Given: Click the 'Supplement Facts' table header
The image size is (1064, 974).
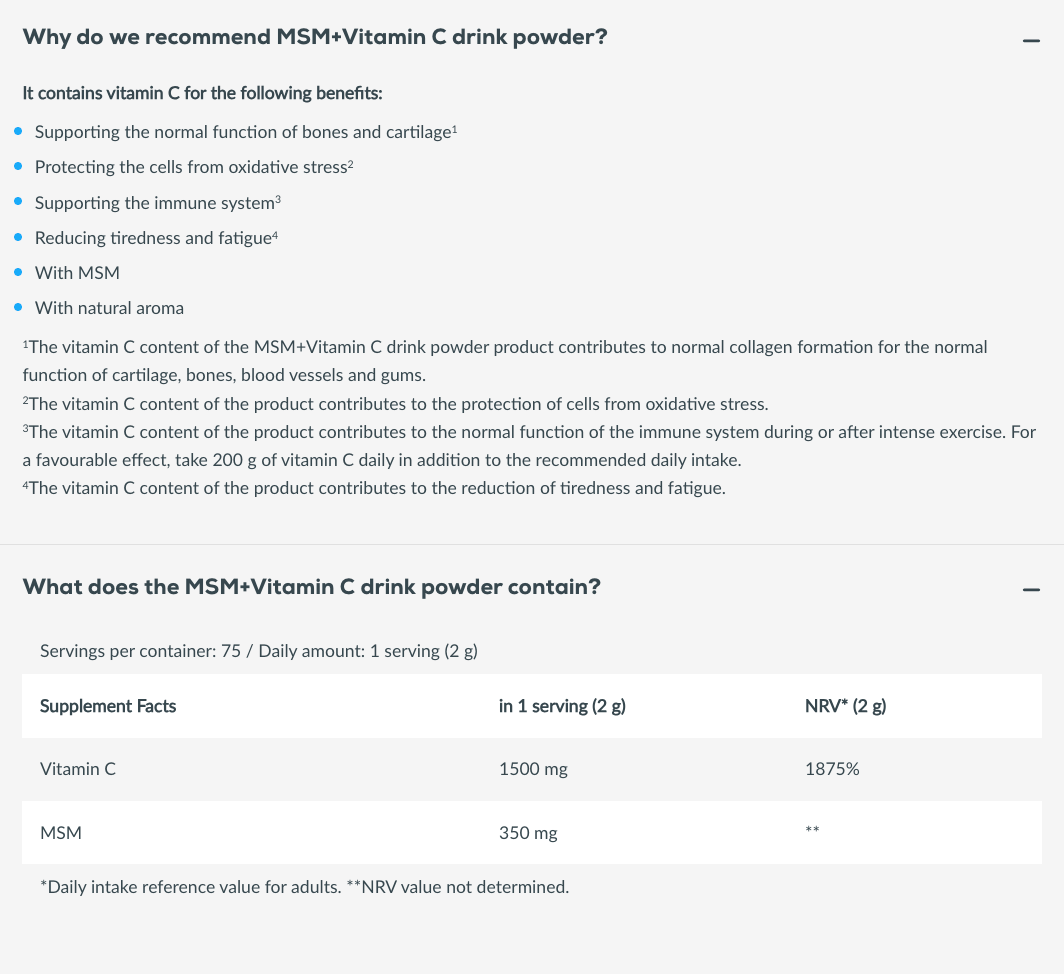Looking at the screenshot, I should (108, 706).
